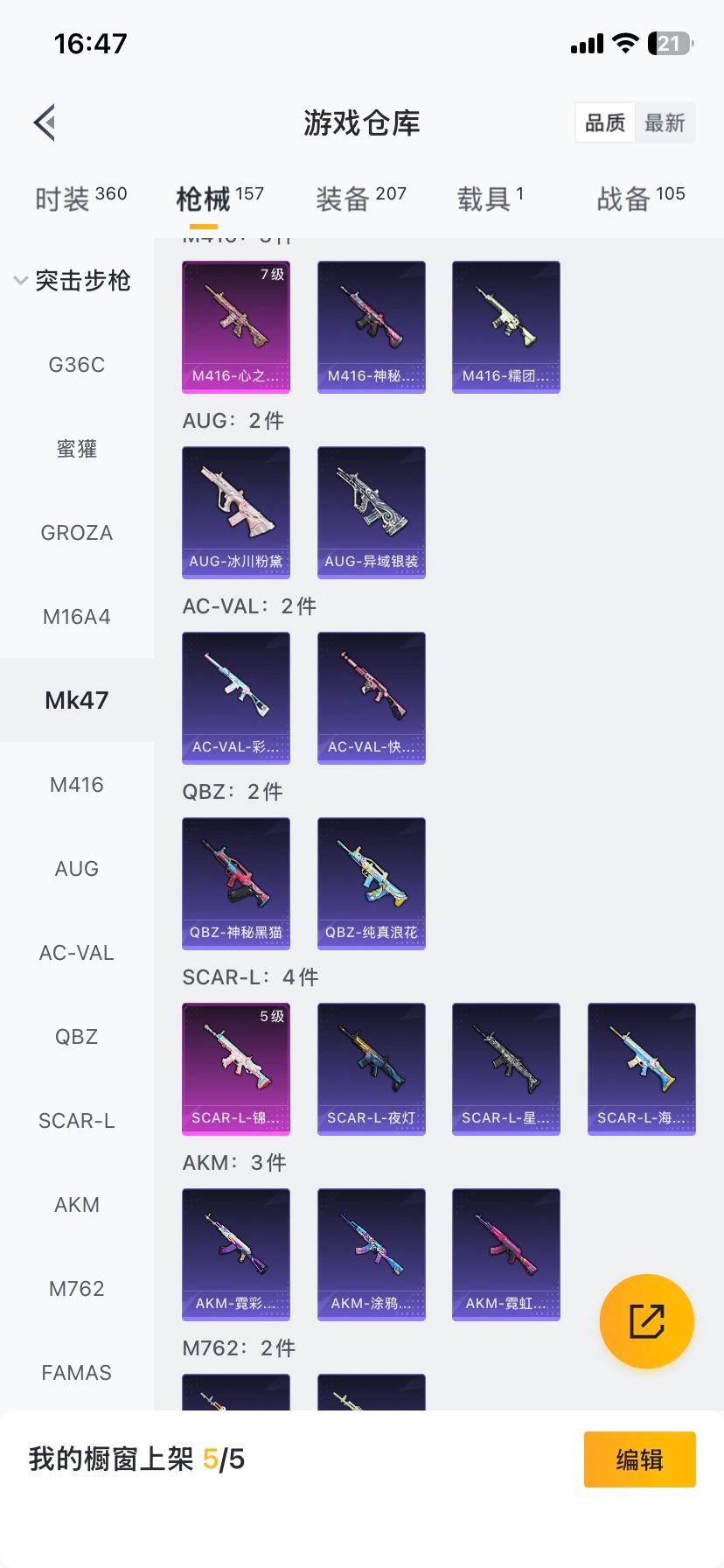This screenshot has width=724, height=1568.
Task: Switch sorting to 最新
Action: click(x=665, y=122)
